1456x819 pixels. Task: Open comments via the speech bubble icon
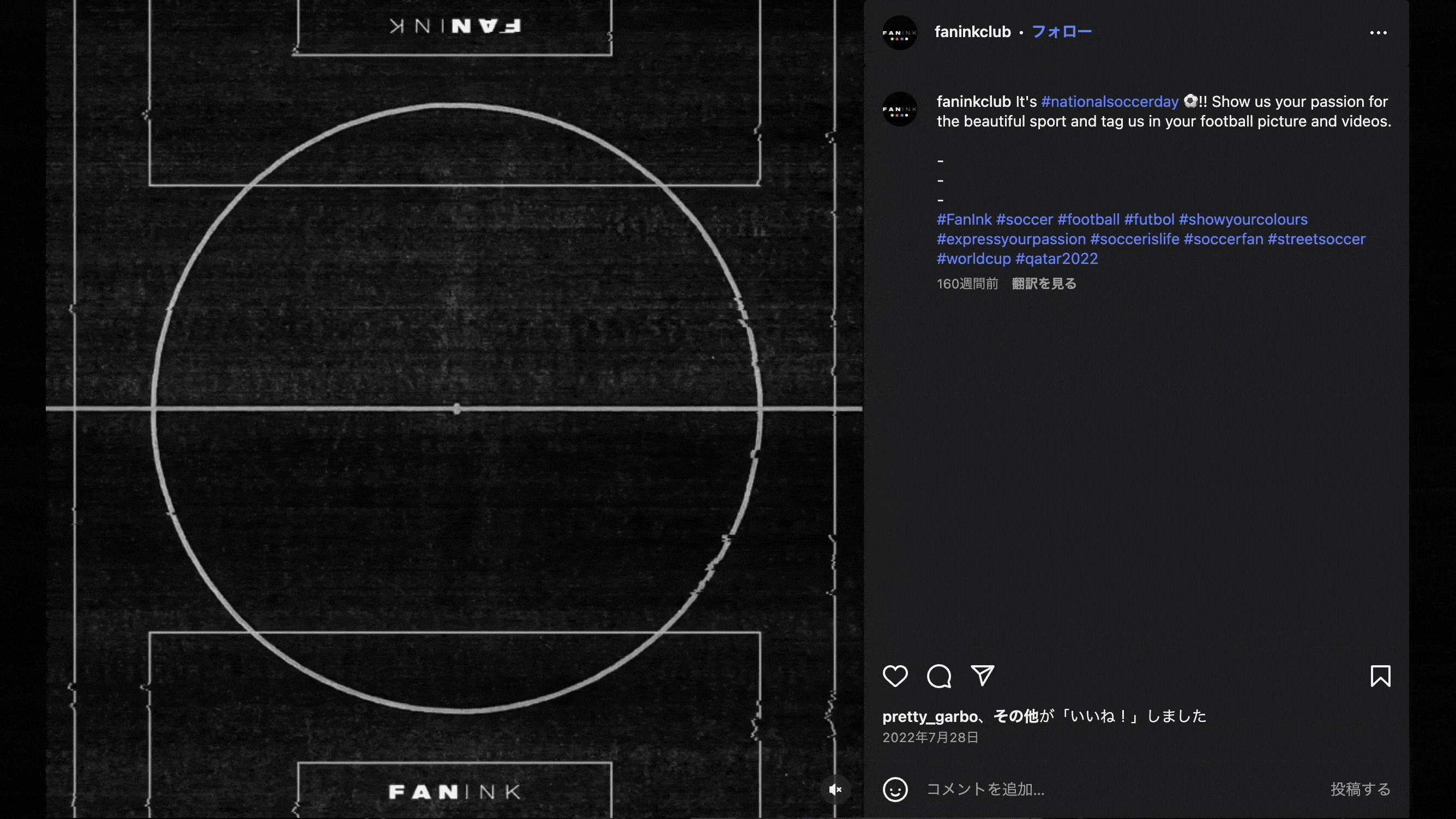coord(940,676)
